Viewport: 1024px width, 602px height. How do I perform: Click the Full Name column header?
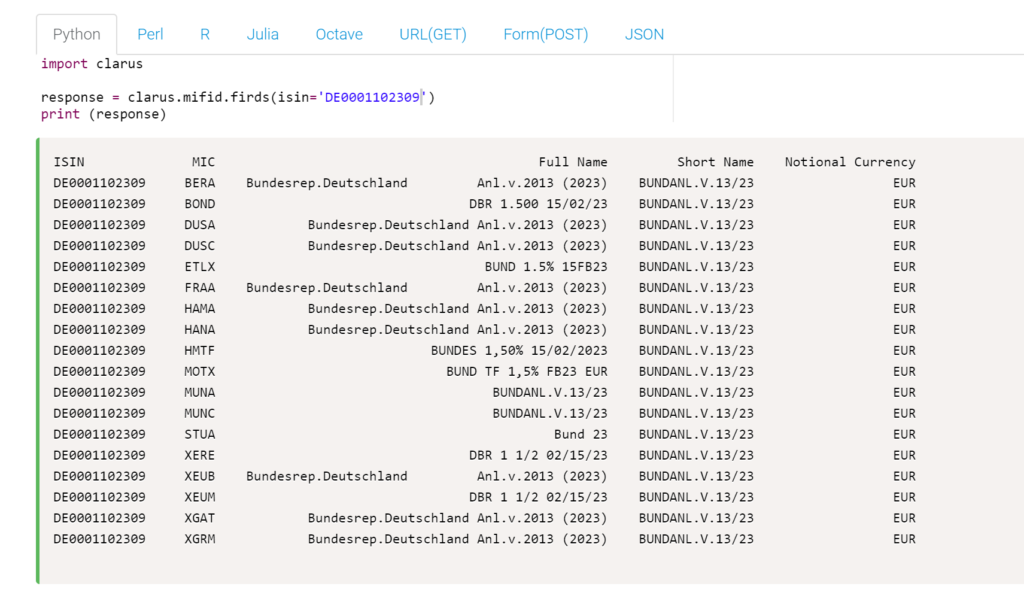(x=573, y=162)
